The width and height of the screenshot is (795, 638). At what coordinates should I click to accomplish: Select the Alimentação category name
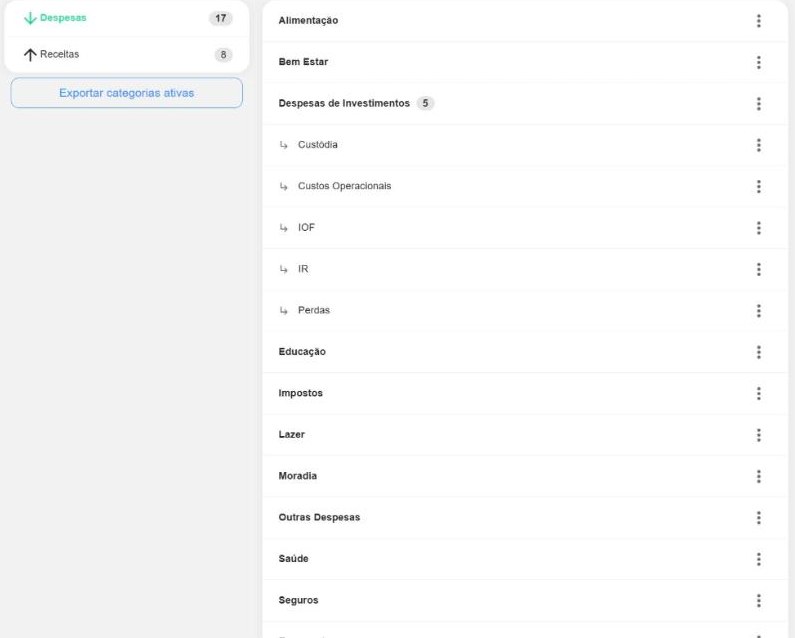click(x=308, y=20)
